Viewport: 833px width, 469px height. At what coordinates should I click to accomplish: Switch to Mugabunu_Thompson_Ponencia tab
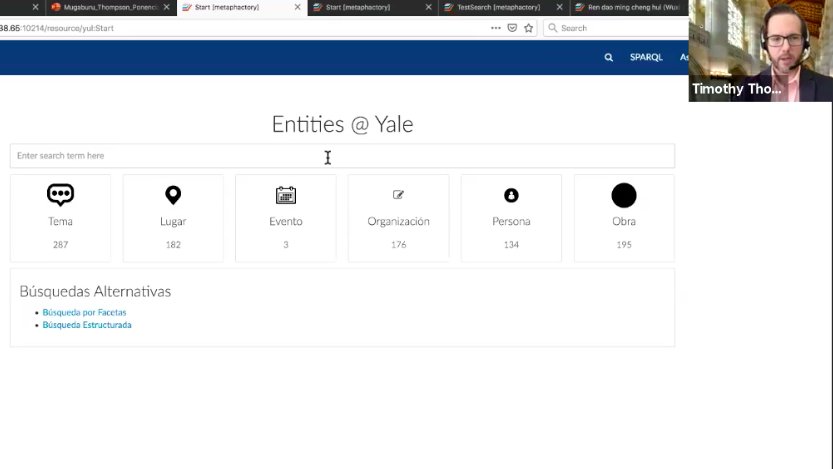point(110,7)
